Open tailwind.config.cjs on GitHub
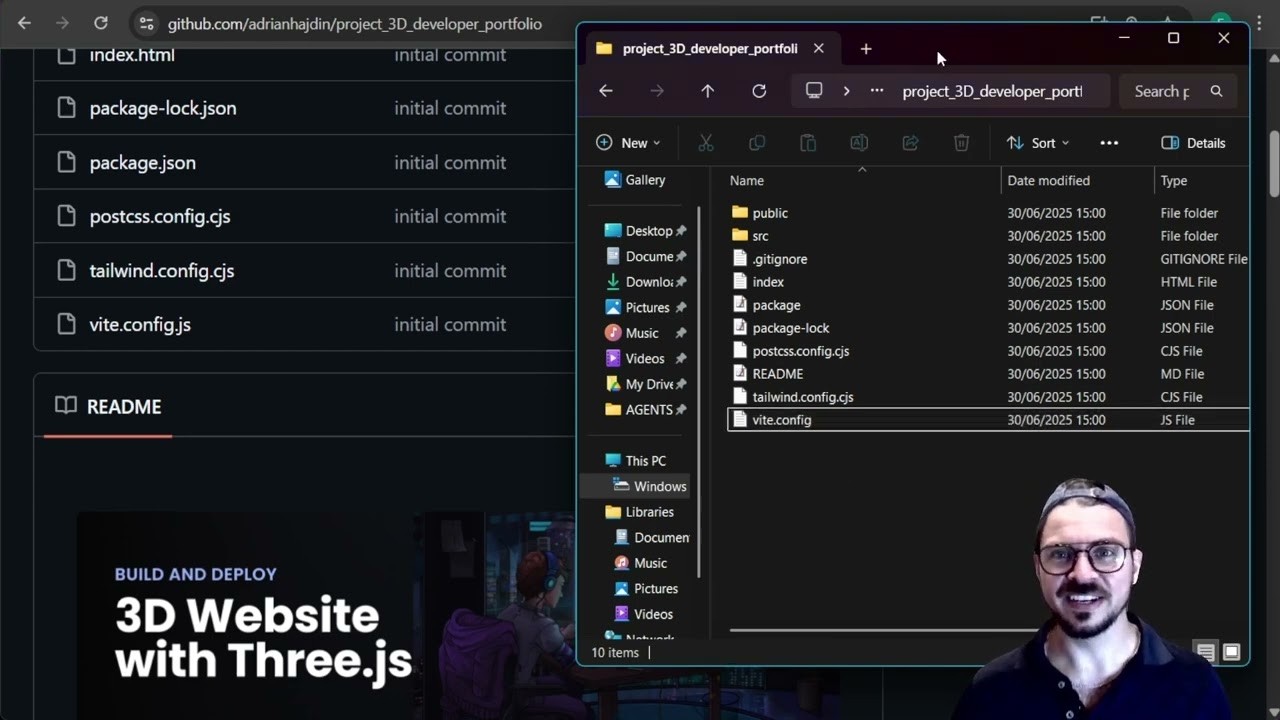This screenshot has height=720, width=1280. pyautogui.click(x=162, y=270)
